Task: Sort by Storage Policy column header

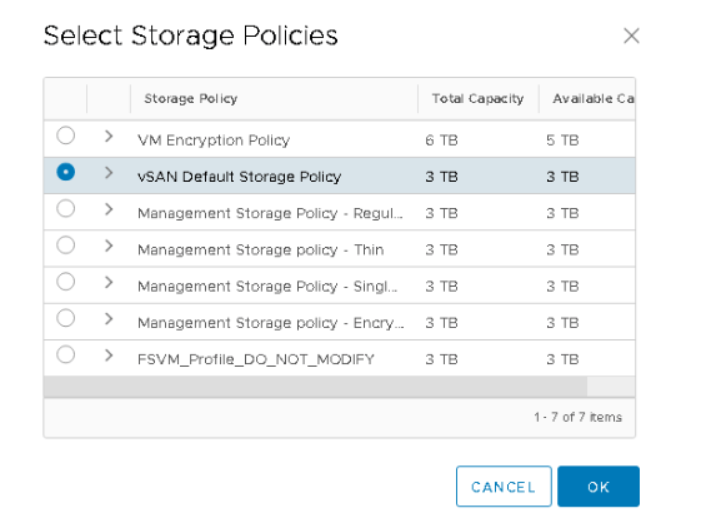Action: point(191,99)
